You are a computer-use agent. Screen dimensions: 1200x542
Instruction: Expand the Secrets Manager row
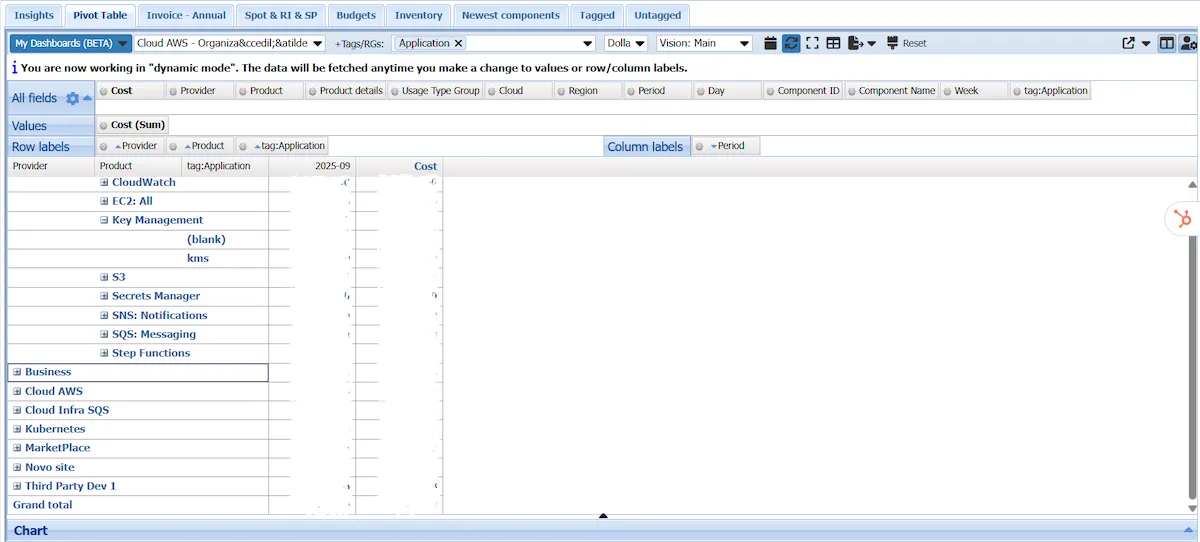tap(104, 296)
